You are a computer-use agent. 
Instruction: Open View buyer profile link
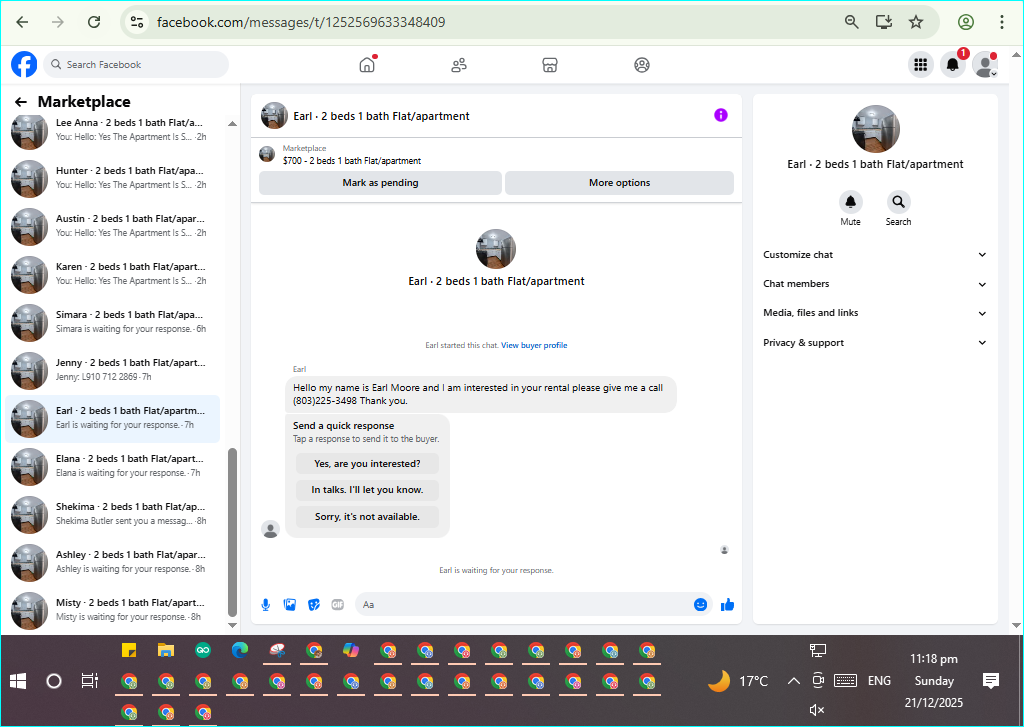(x=534, y=346)
